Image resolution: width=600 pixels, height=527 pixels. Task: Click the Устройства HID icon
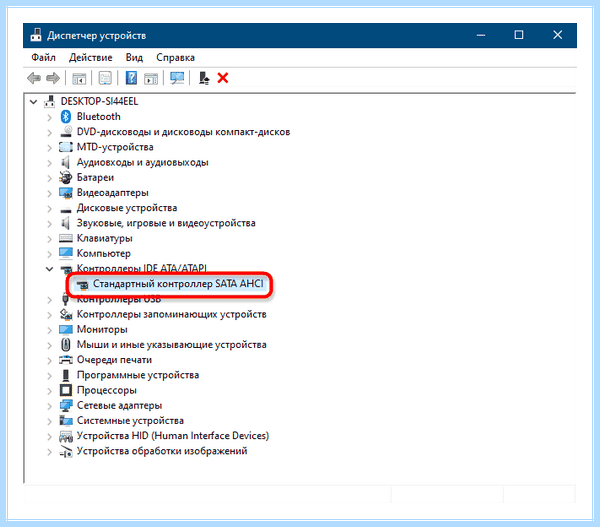tap(66, 436)
